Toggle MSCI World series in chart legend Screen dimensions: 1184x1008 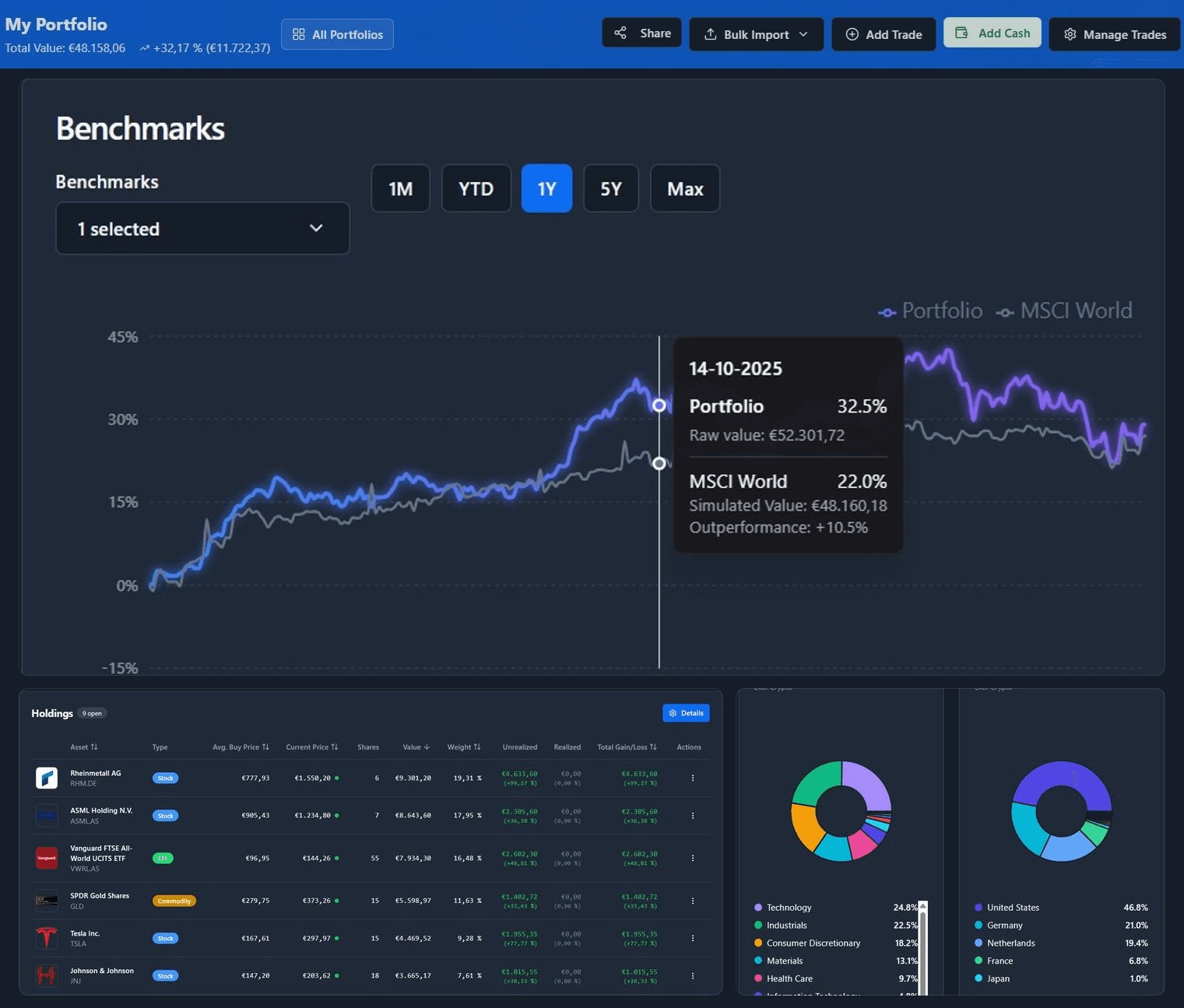(x=1064, y=311)
